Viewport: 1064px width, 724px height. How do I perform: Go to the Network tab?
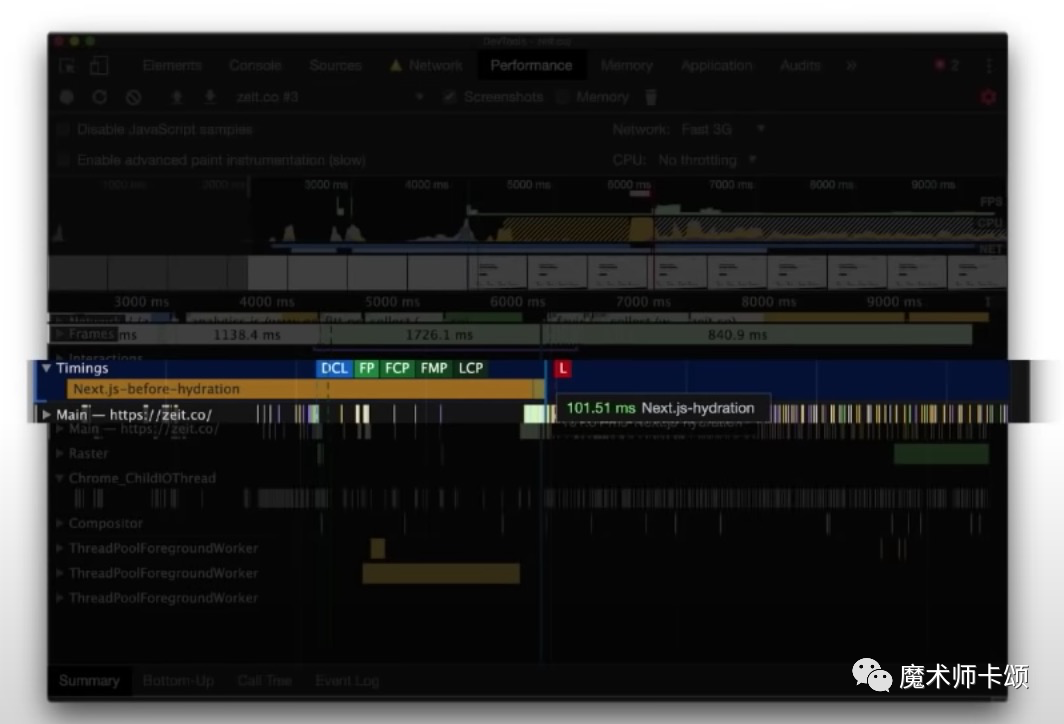[x=436, y=66]
